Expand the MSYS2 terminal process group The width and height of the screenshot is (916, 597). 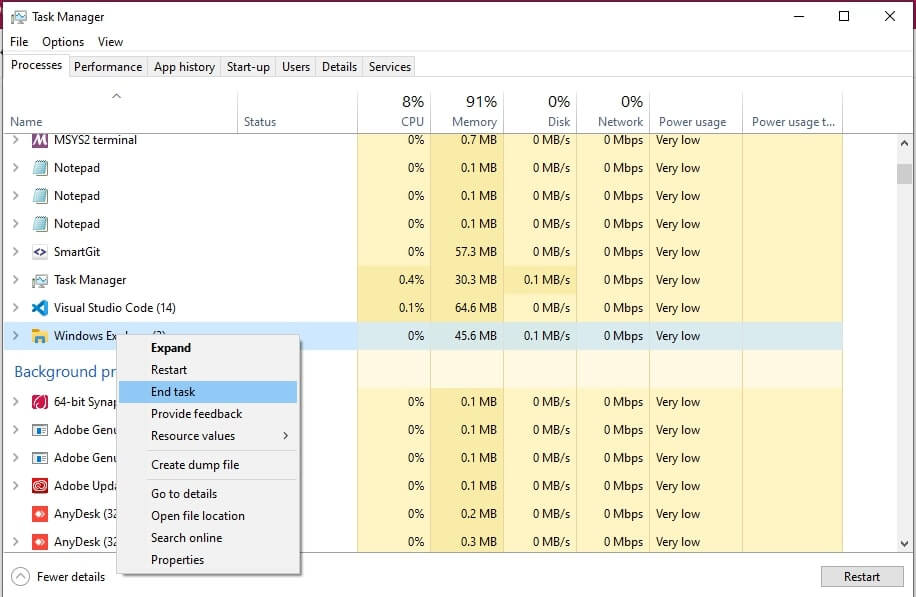[x=16, y=140]
